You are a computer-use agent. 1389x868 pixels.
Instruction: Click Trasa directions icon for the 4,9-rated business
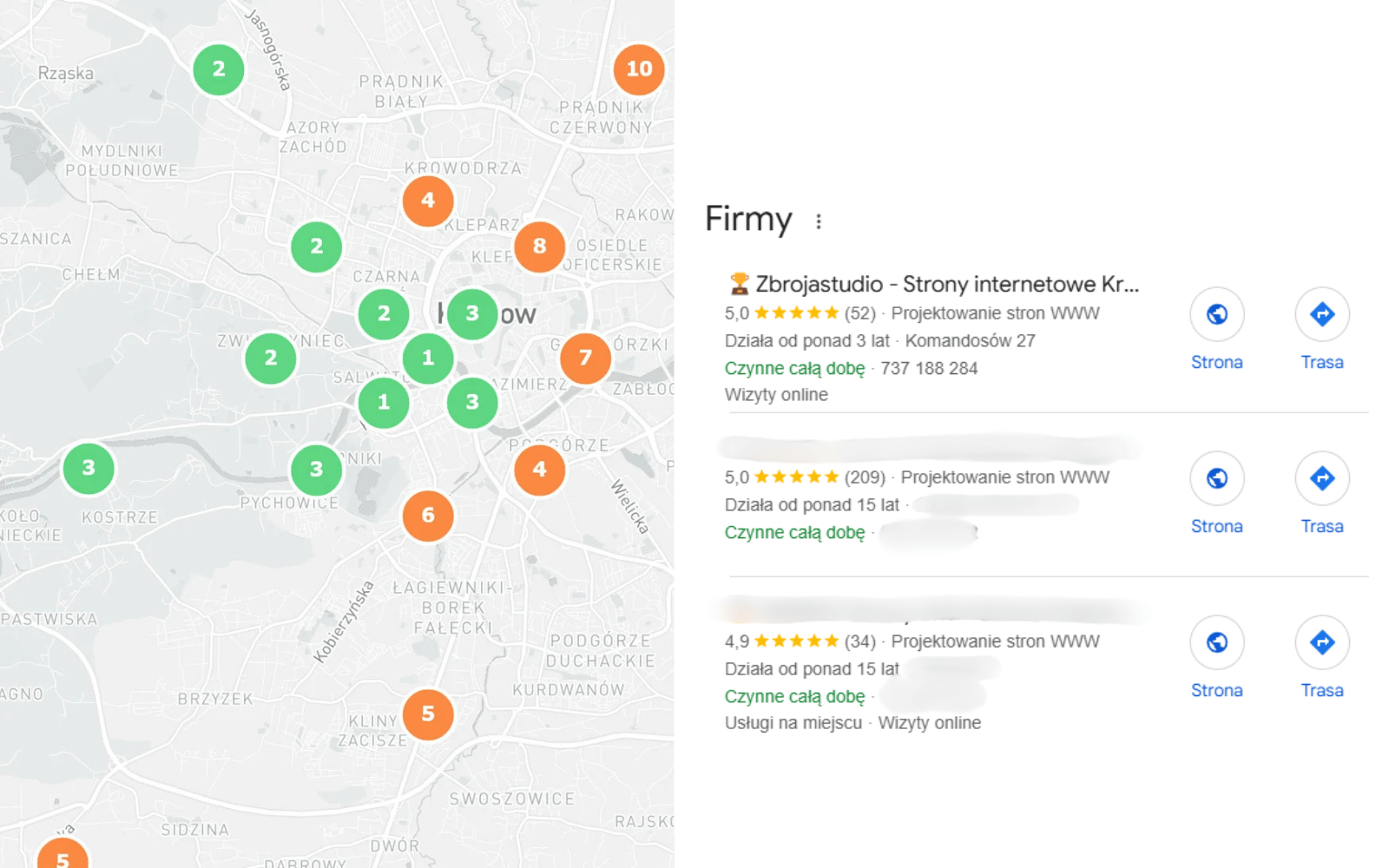pos(1321,642)
